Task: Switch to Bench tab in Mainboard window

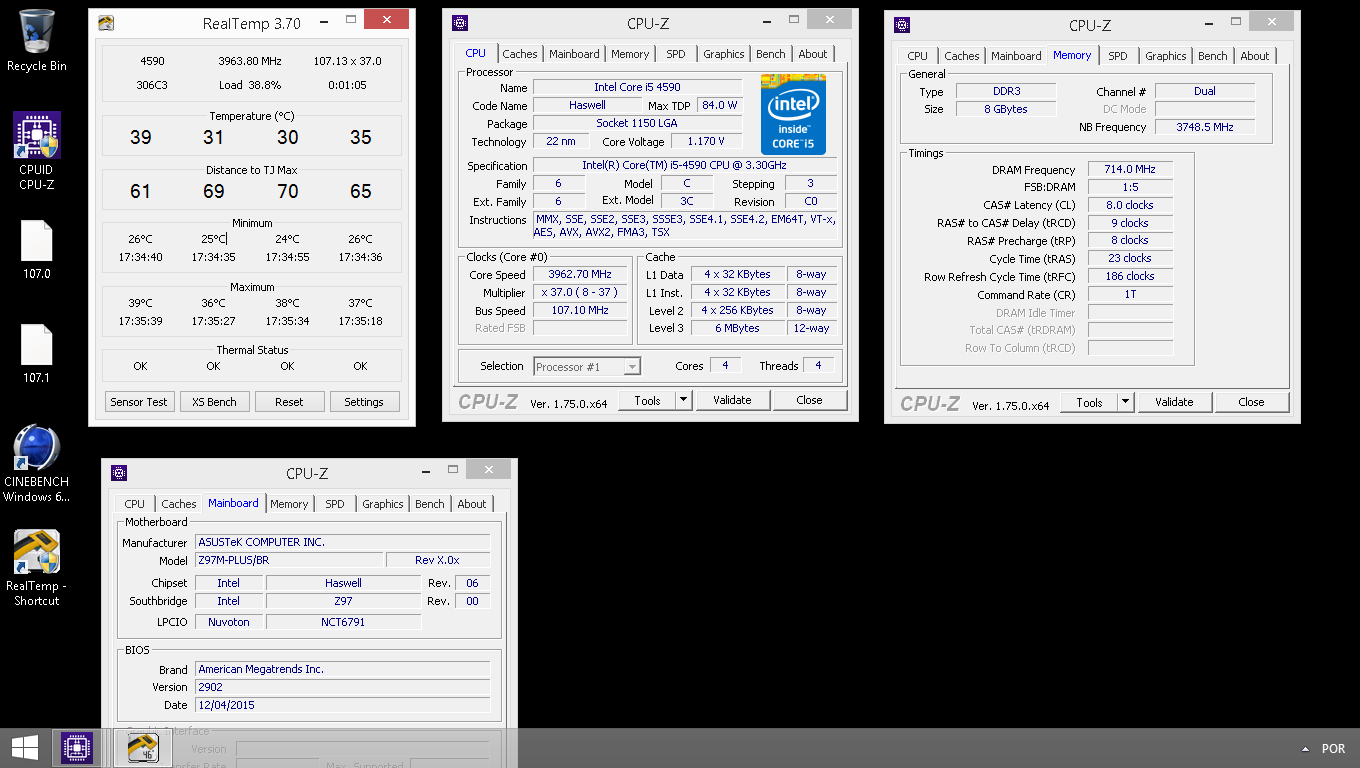Action: (x=430, y=504)
